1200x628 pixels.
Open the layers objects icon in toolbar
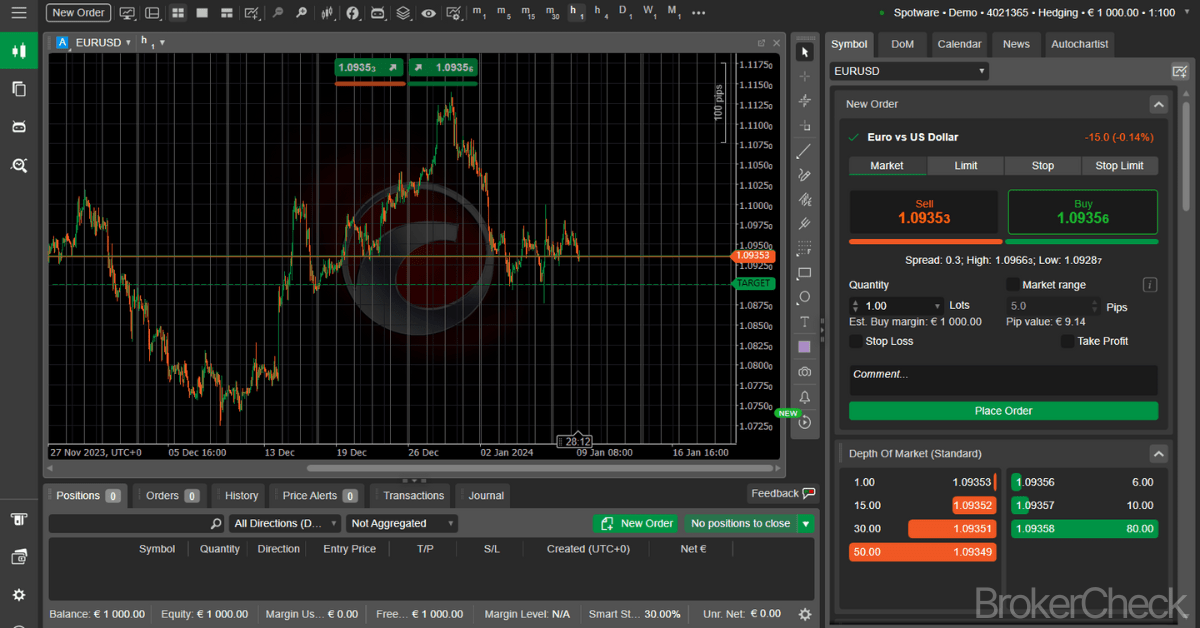[403, 13]
